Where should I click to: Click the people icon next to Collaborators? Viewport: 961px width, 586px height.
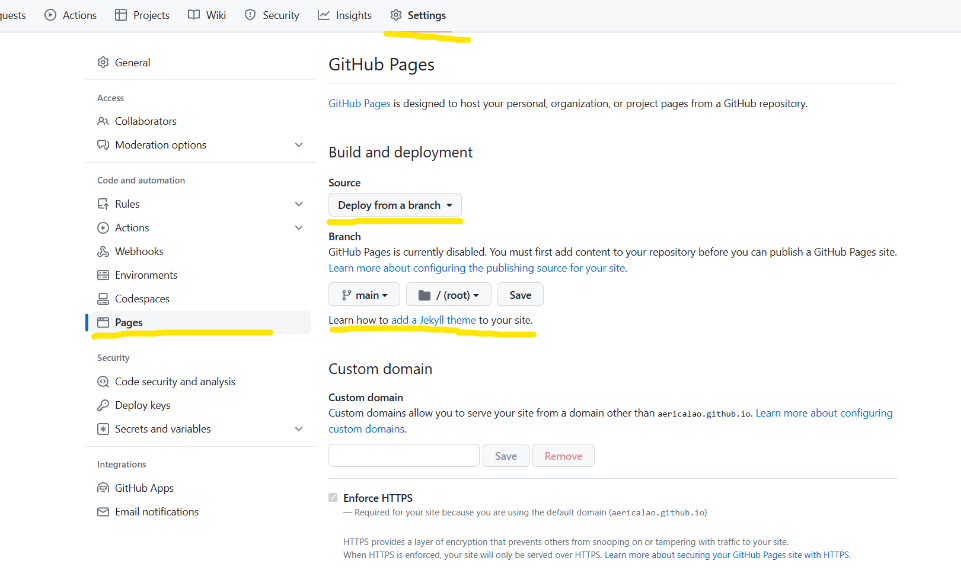pyautogui.click(x=103, y=121)
